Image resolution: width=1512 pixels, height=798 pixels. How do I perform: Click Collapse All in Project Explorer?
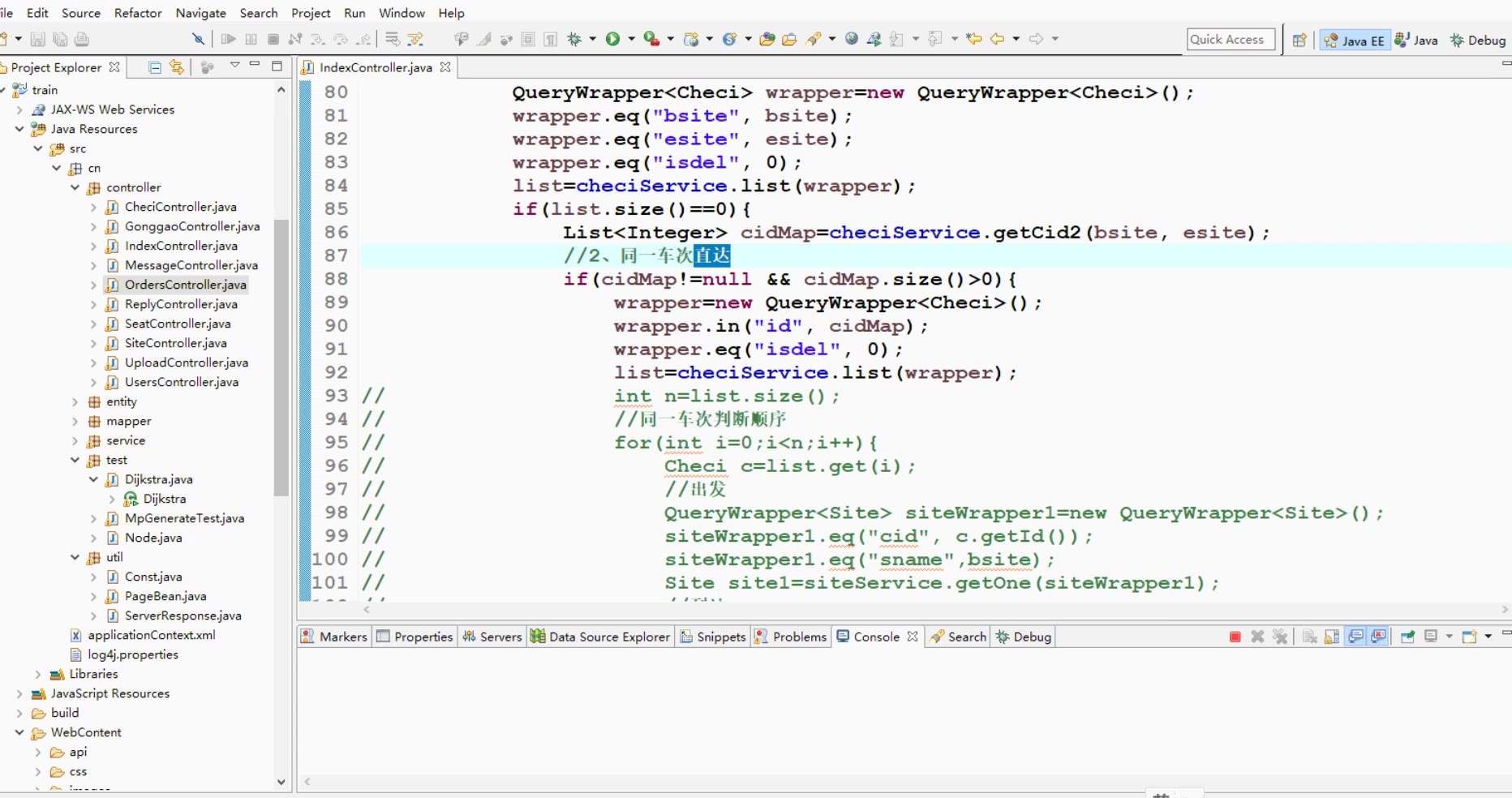pos(155,67)
